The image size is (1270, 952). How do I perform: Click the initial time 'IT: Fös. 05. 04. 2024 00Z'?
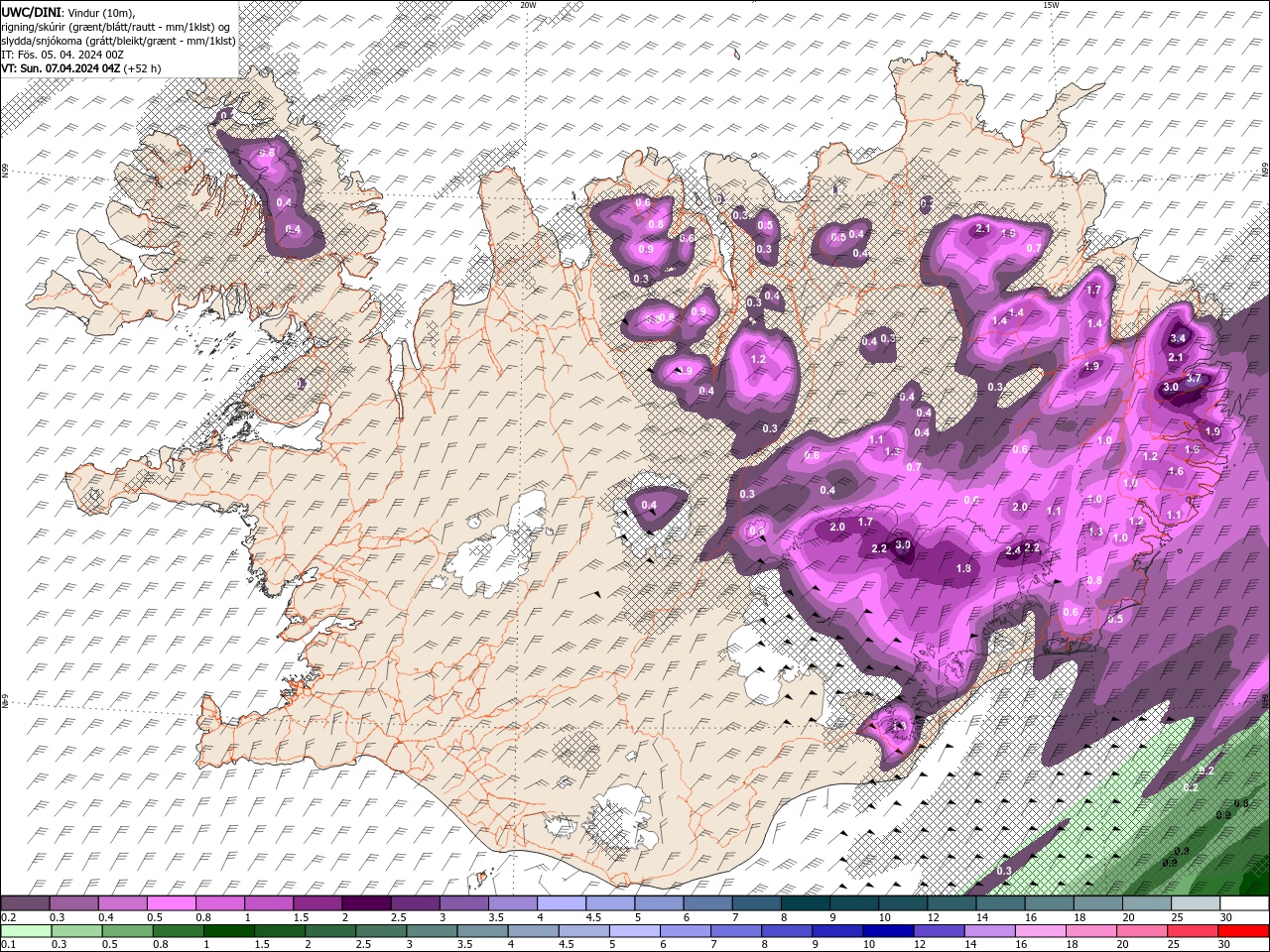click(x=62, y=55)
